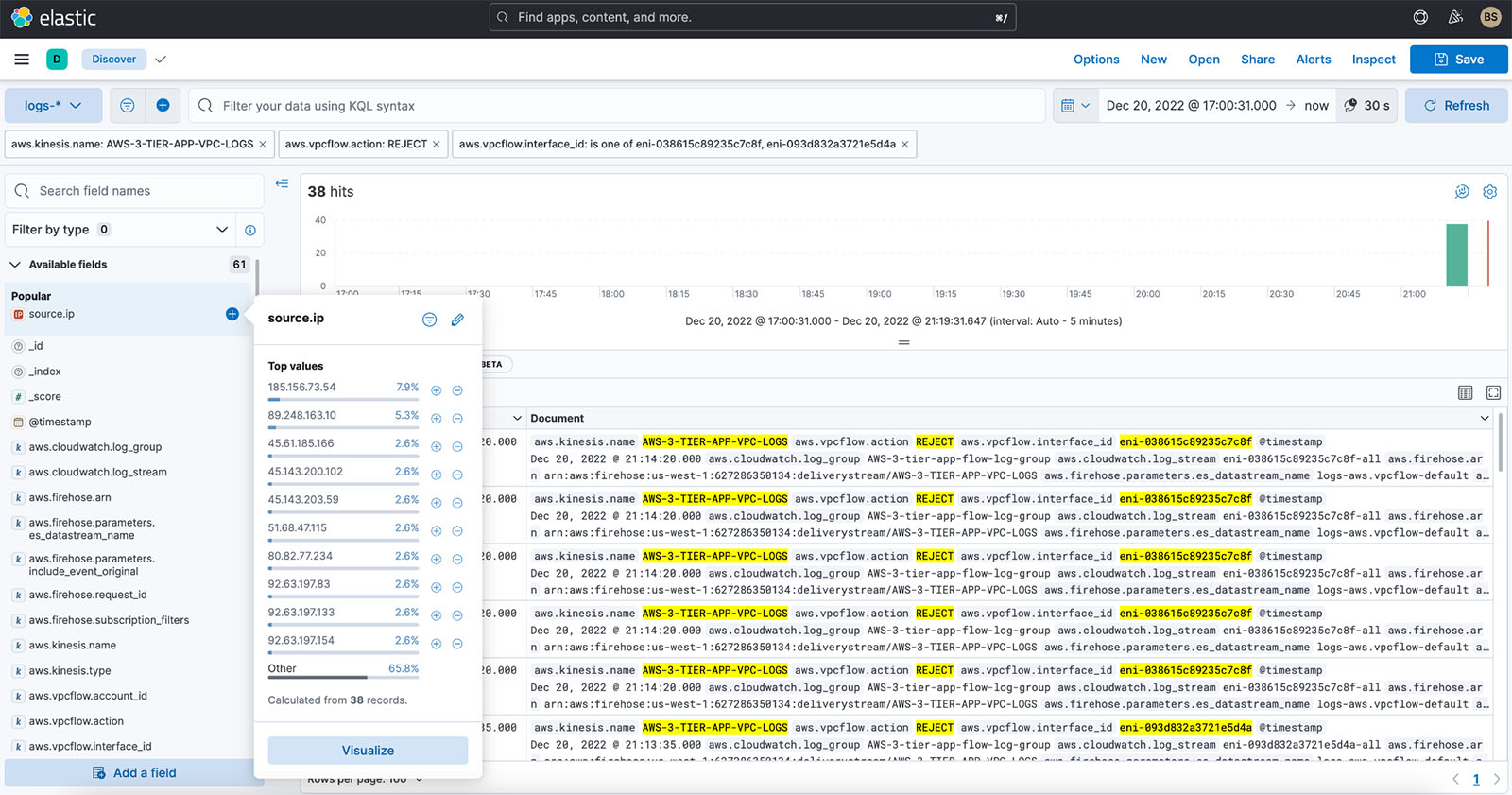Open the calendar quick date menu

(x=1075, y=106)
